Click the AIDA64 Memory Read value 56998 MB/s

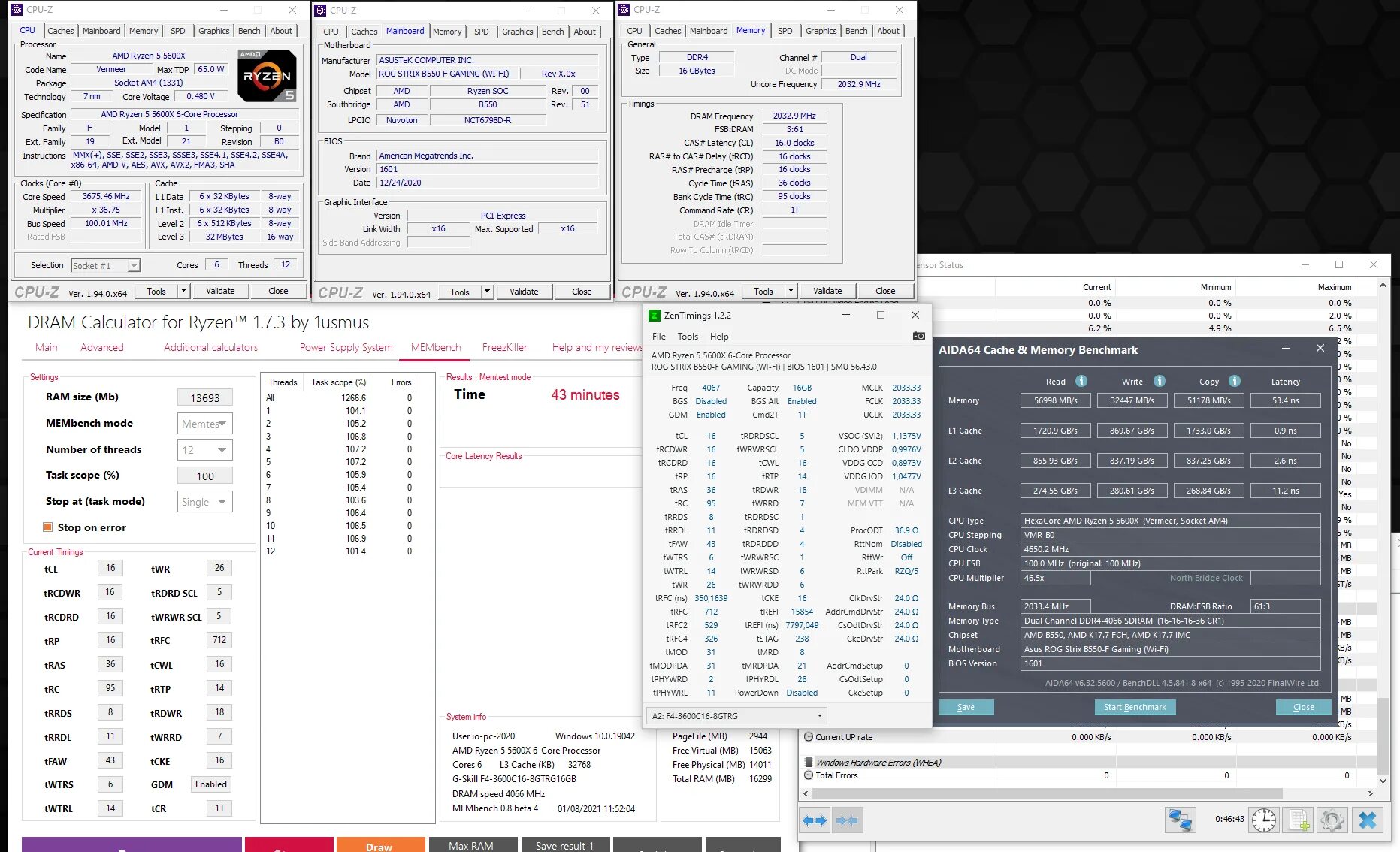(1055, 400)
